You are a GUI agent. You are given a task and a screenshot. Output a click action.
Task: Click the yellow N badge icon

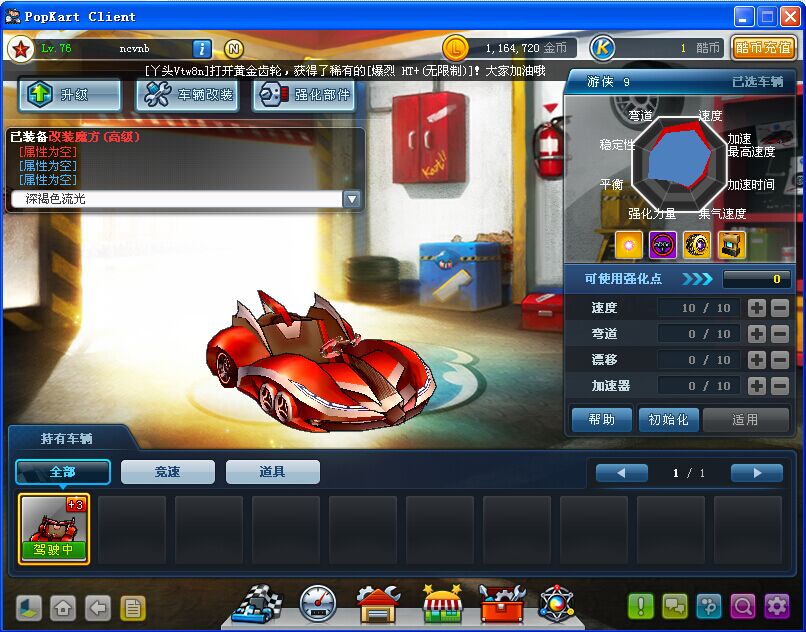coord(234,49)
